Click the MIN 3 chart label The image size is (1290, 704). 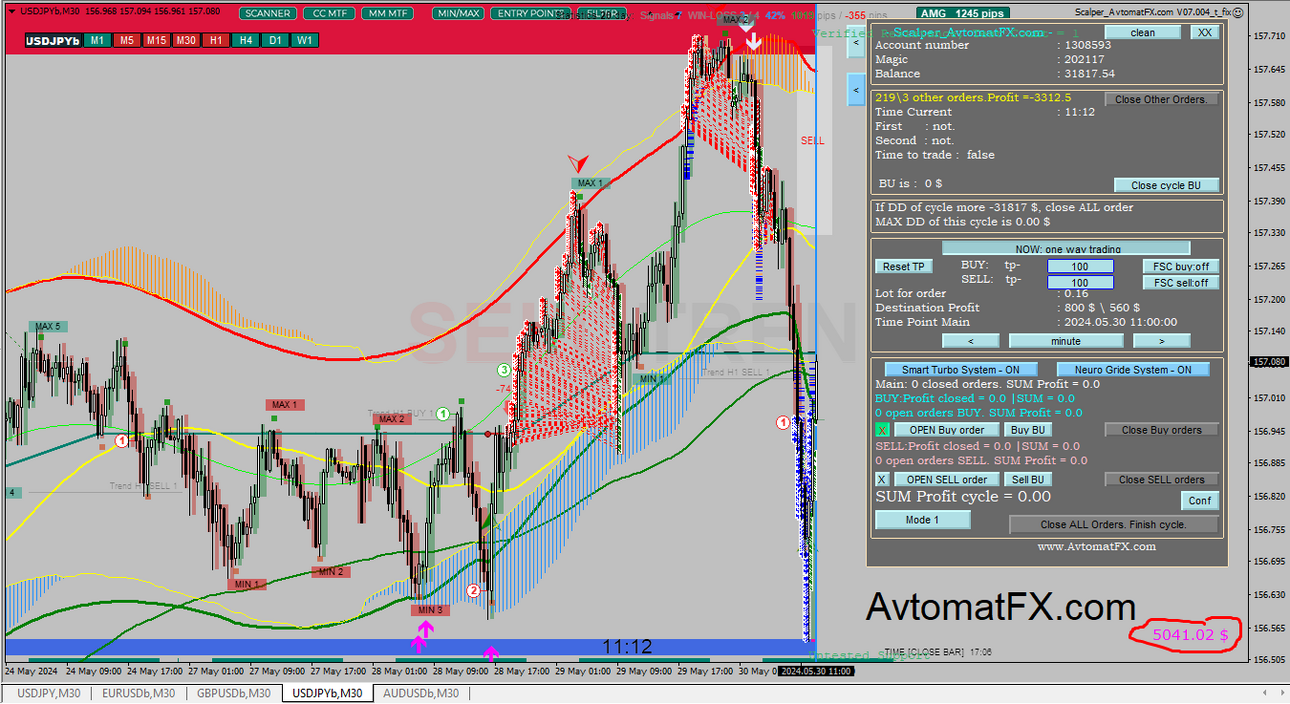[430, 609]
